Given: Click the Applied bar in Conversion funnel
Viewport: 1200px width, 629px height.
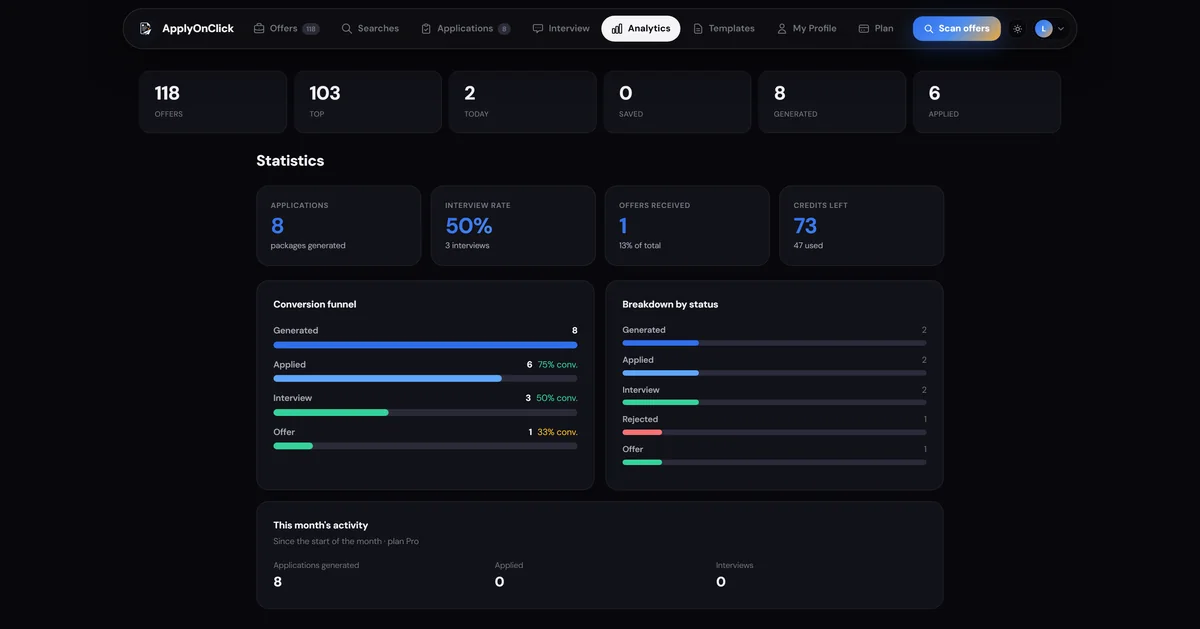Looking at the screenshot, I should [425, 379].
